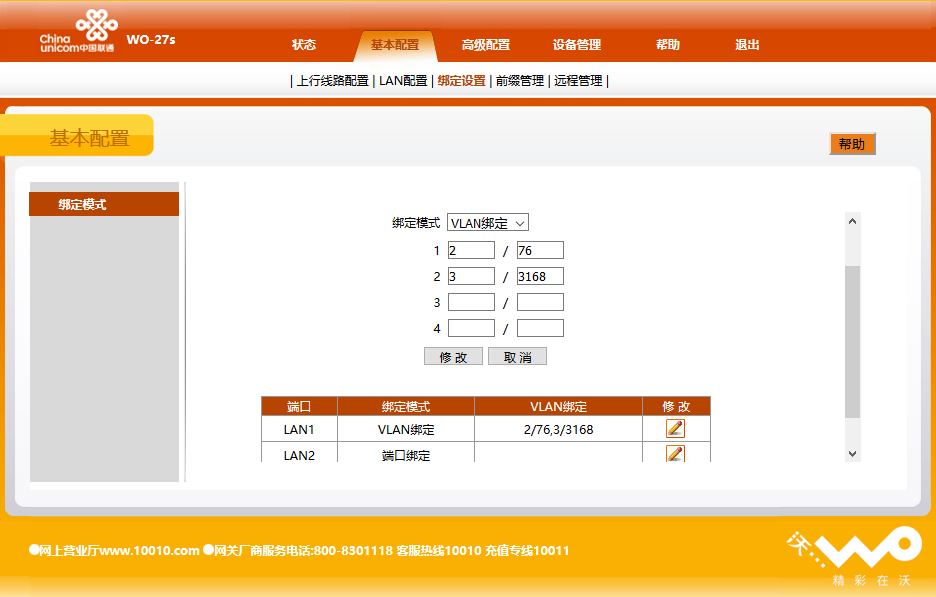936x597 pixels.
Task: Select the 基本配置 tab
Action: click(x=395, y=45)
